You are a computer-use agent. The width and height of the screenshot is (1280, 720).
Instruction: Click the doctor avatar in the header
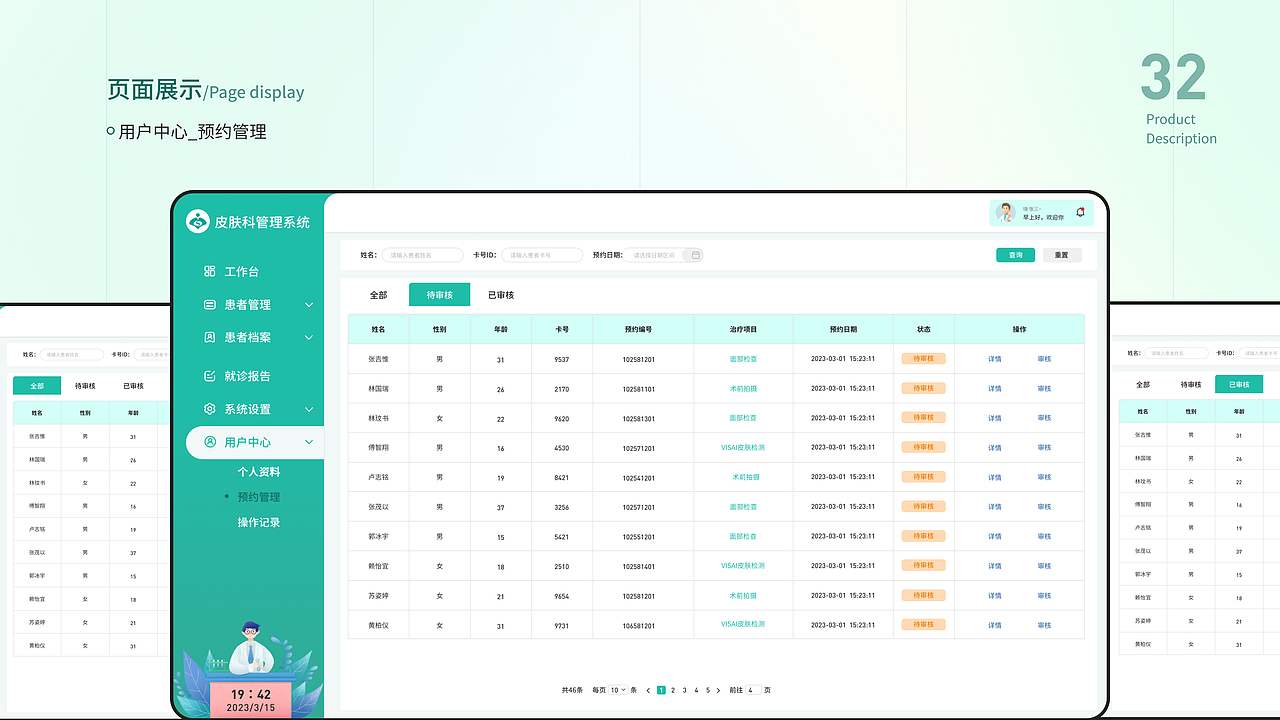tap(1006, 212)
